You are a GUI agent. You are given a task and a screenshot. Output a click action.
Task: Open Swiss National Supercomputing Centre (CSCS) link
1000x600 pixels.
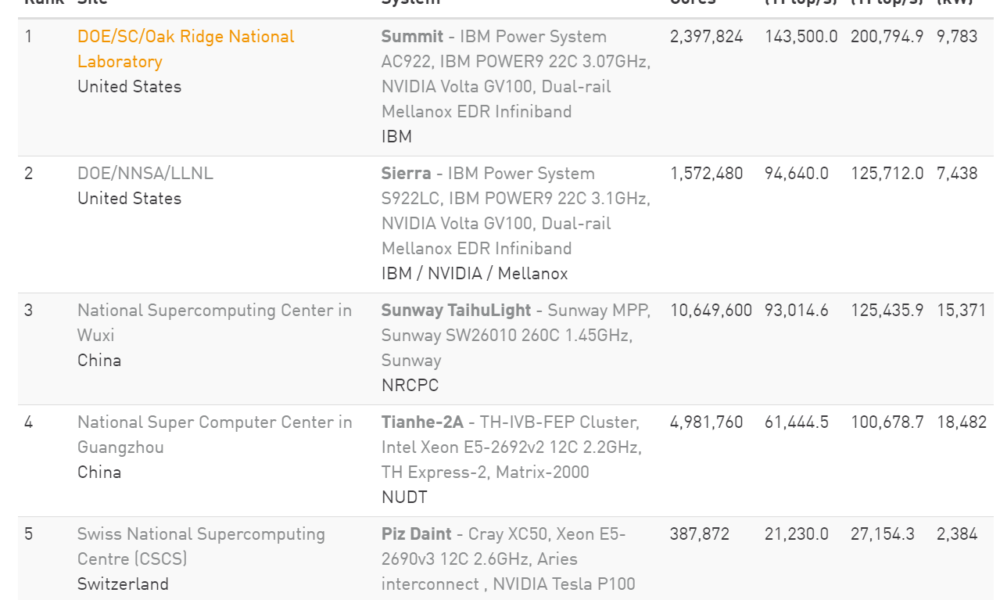[201, 546]
